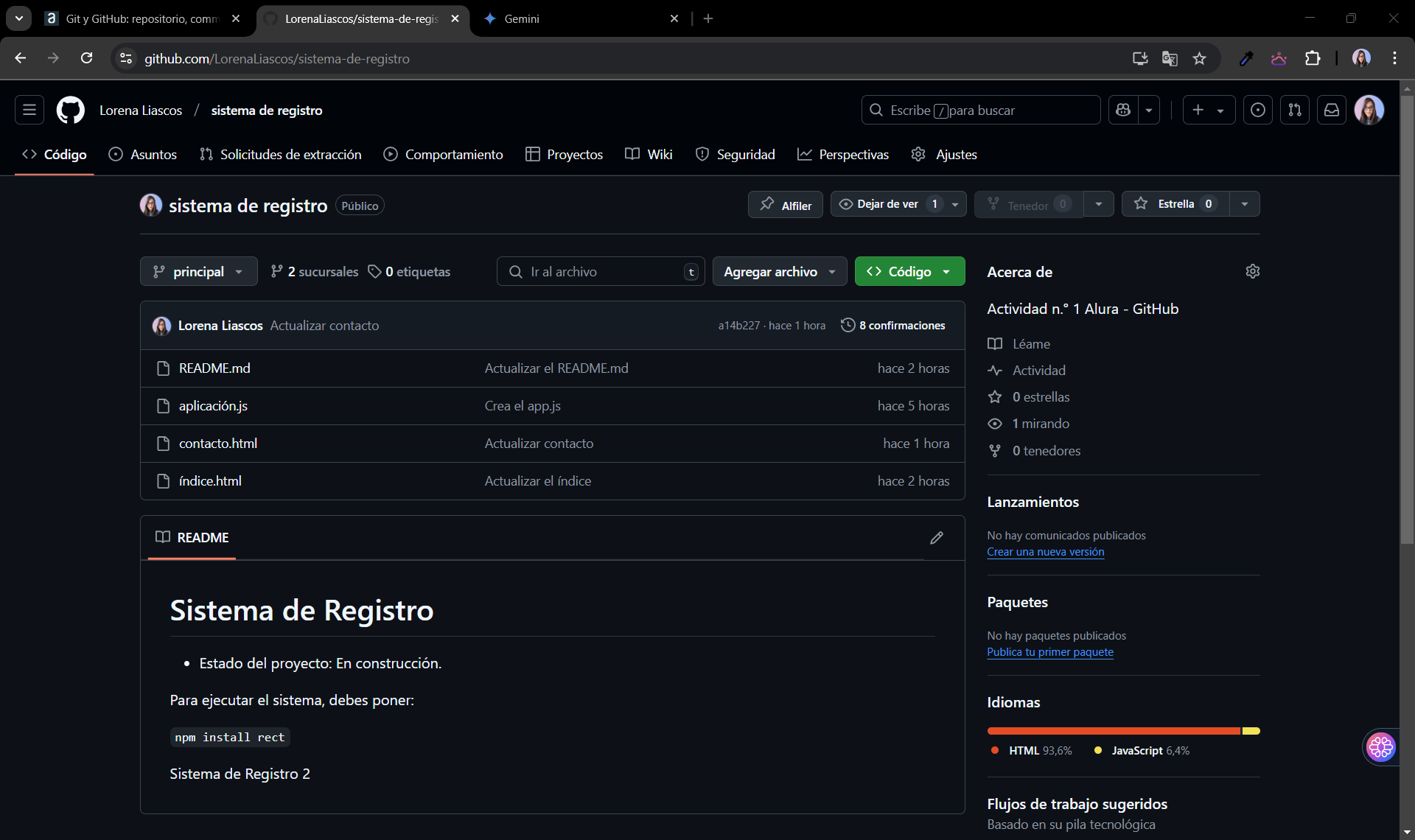Click the Lorena Liascos owner breadcrumb

coord(141,110)
